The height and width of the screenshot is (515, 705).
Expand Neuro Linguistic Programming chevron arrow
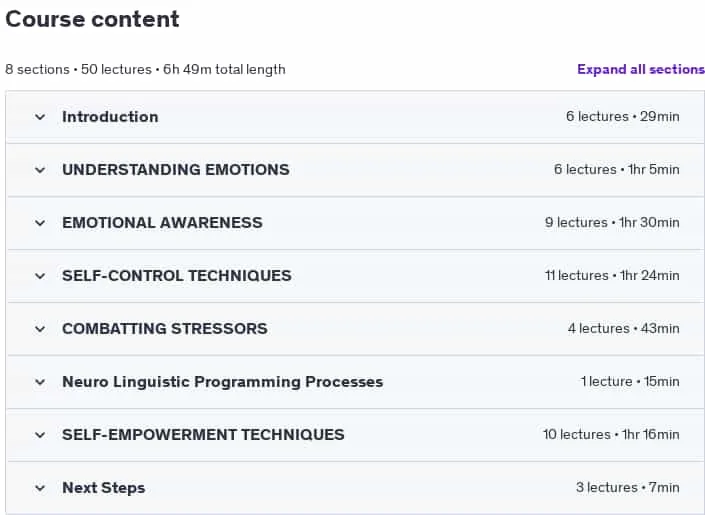point(40,383)
